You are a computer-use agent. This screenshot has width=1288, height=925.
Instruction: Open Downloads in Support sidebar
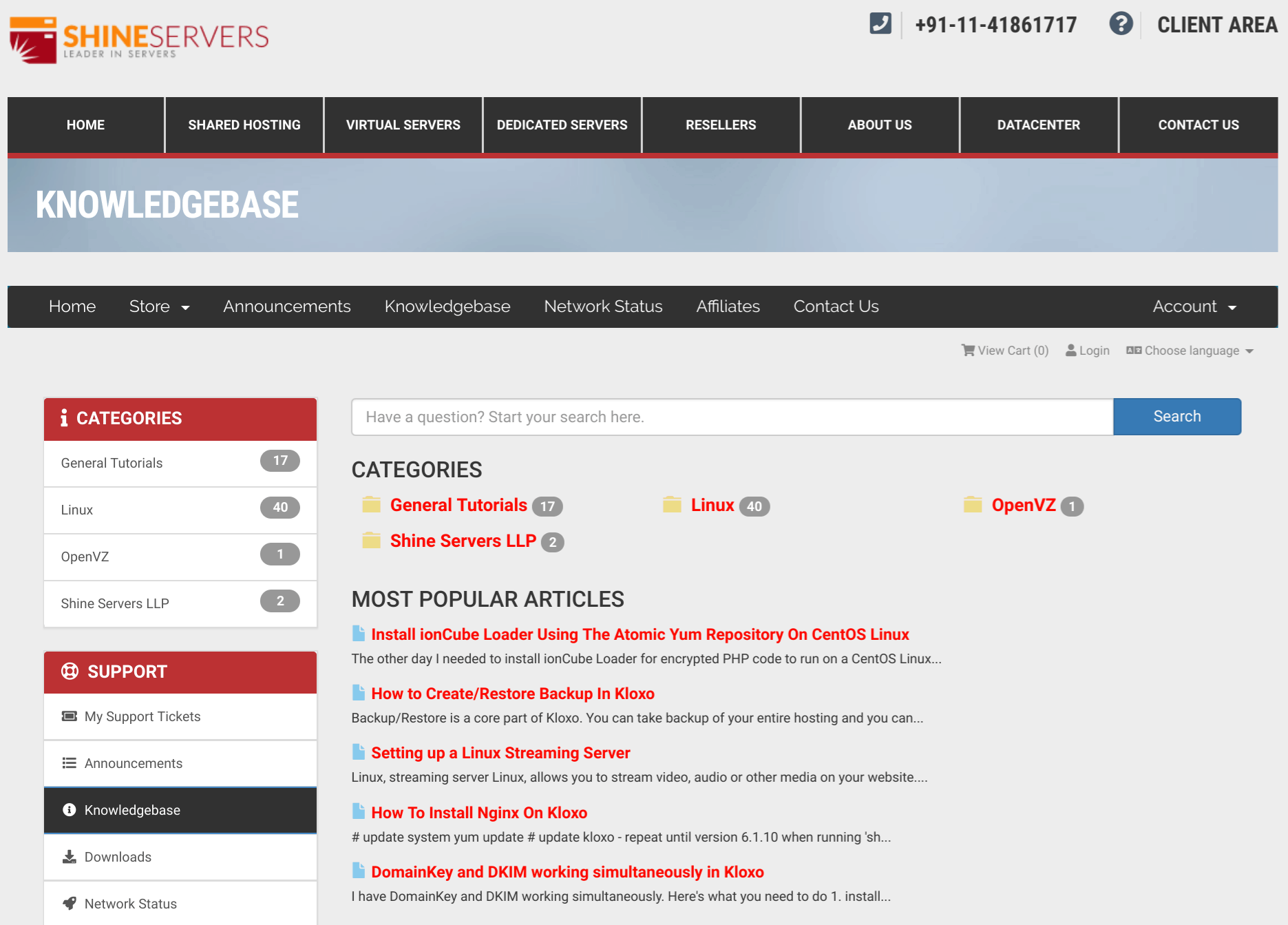pyautogui.click(x=180, y=857)
